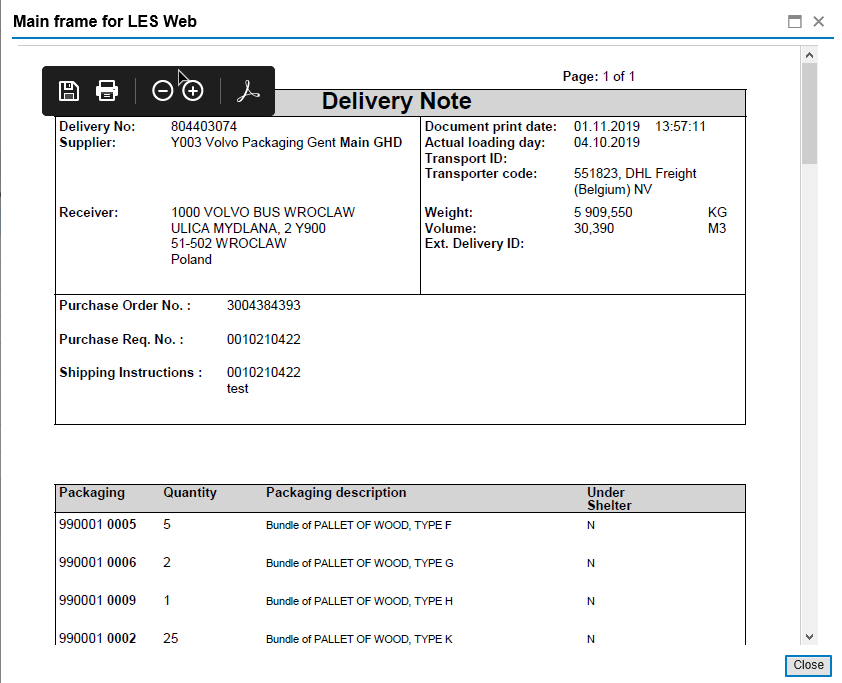Select 51-502 WROCLAW text
This screenshot has width=842, height=683.
[x=229, y=243]
